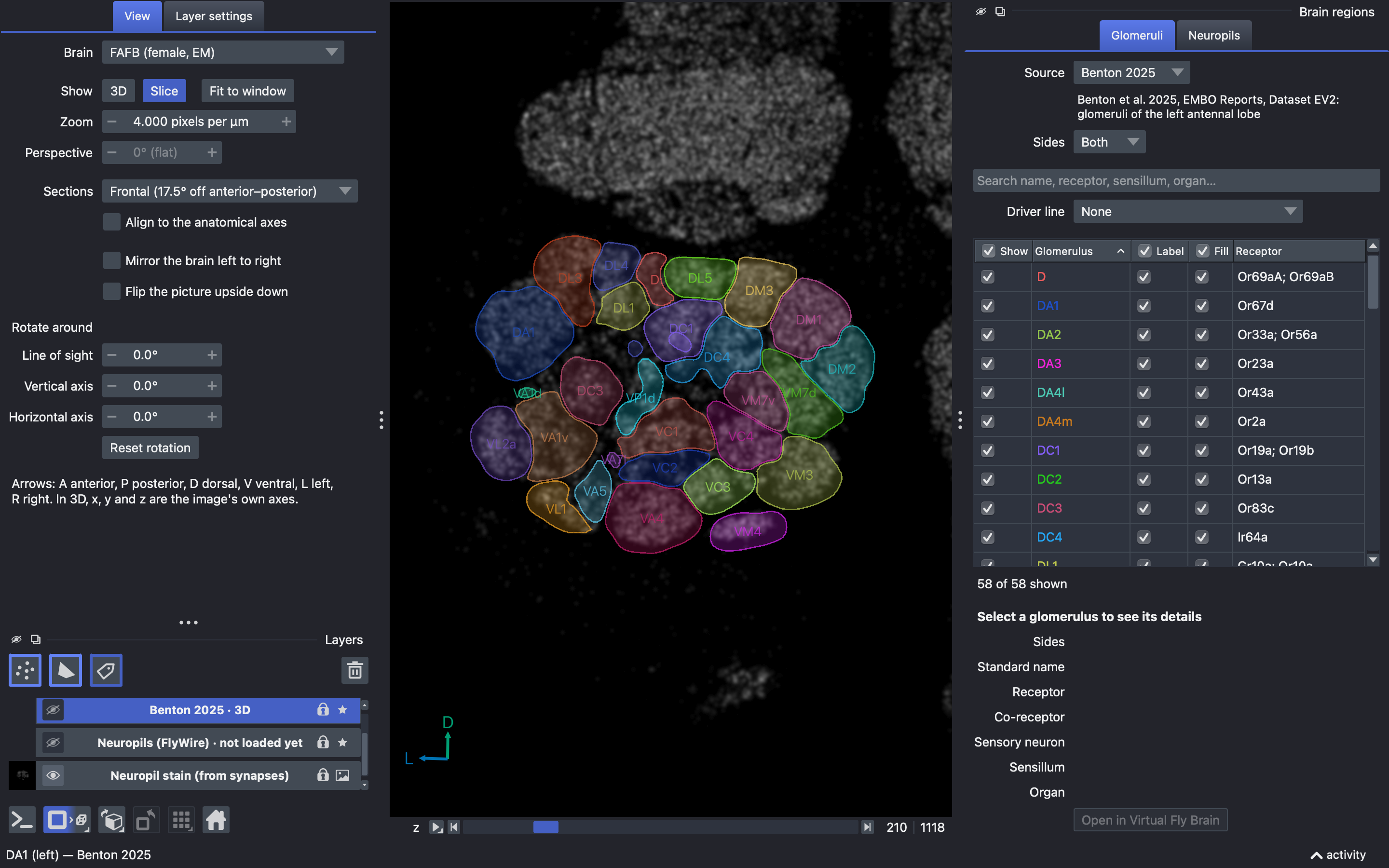This screenshot has width=1389, height=868.
Task: Delete the selected layer with trash icon
Action: tap(354, 670)
